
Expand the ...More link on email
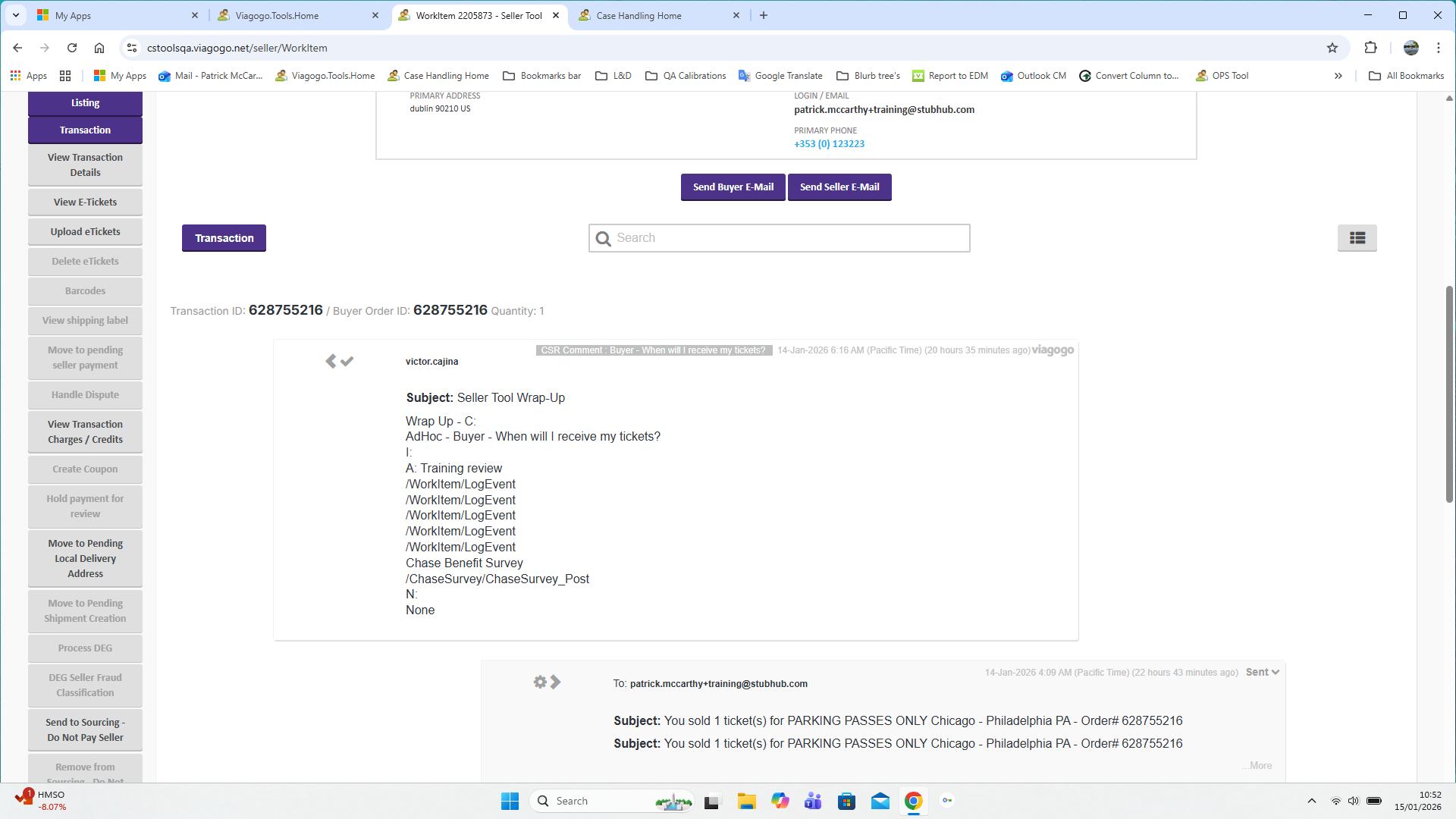1257,765
